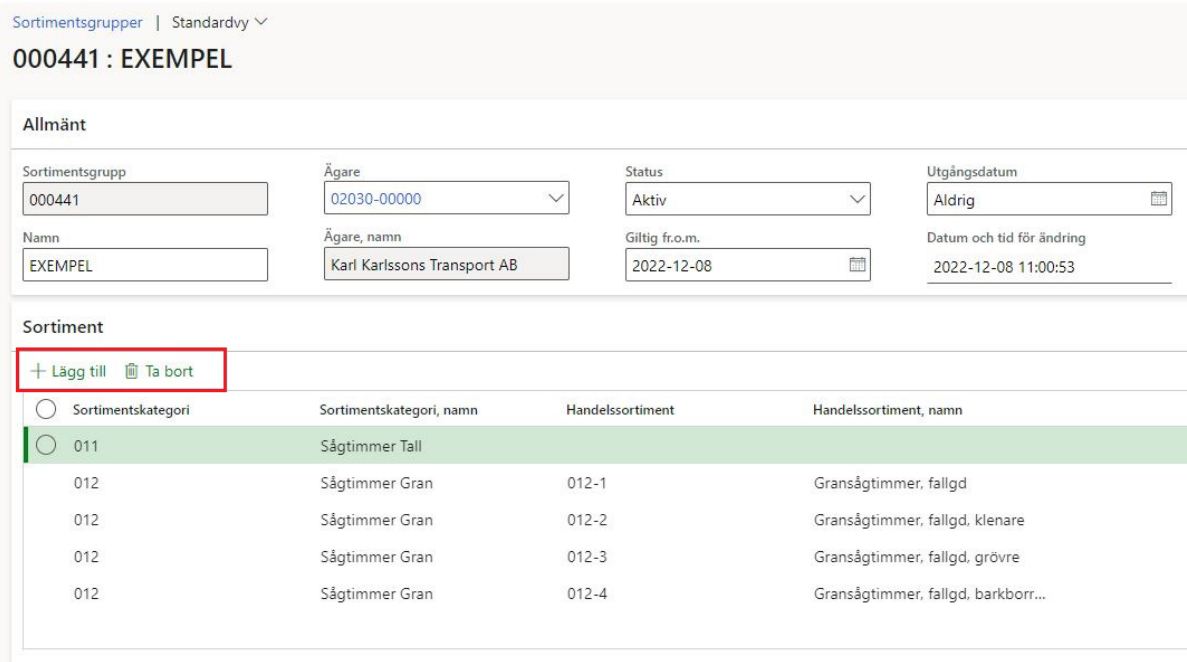Click the trash icon for Ta bort
This screenshot has width=1187, height=662.
click(x=131, y=371)
